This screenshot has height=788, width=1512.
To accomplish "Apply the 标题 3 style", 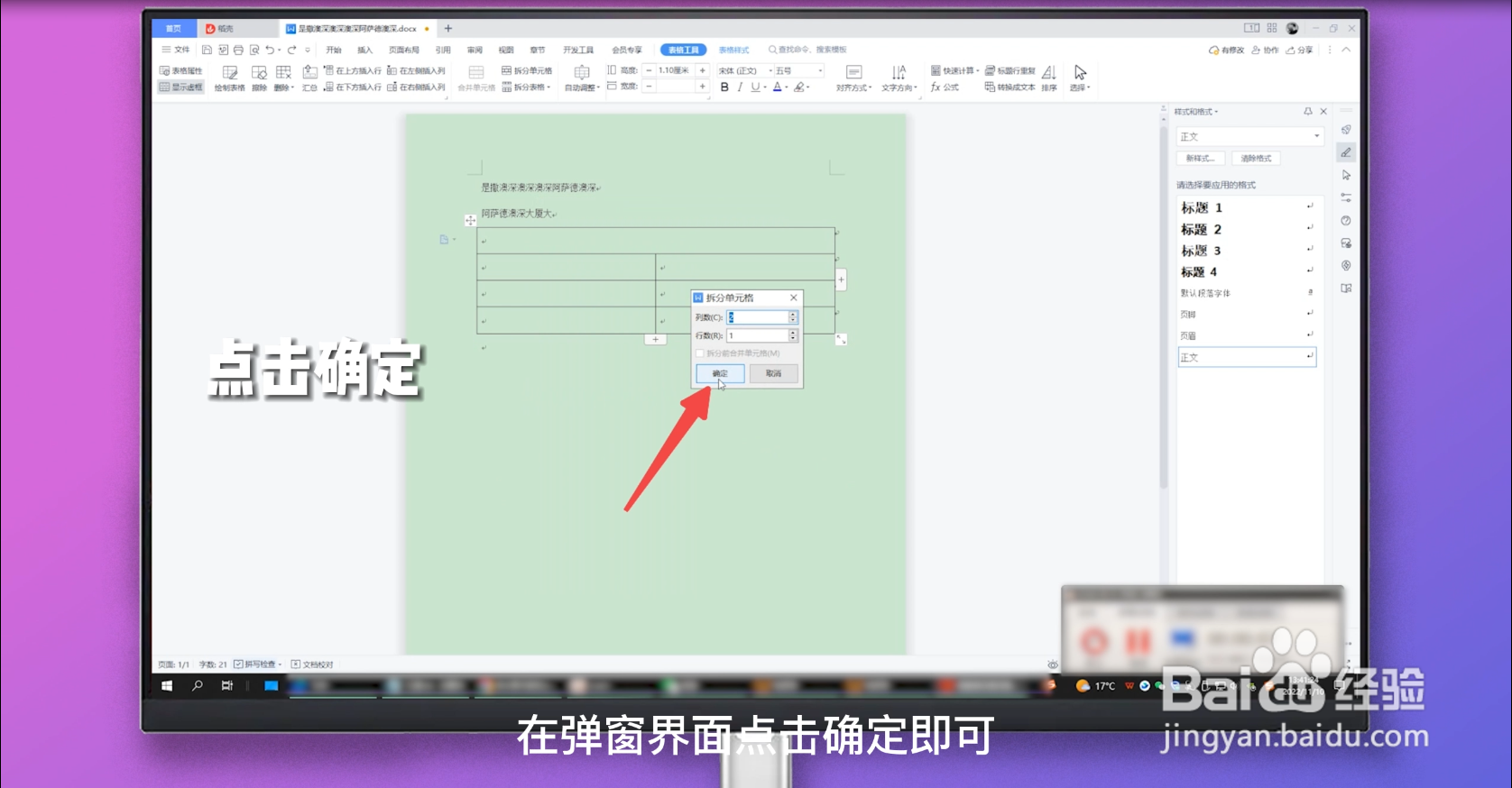I will [1247, 251].
